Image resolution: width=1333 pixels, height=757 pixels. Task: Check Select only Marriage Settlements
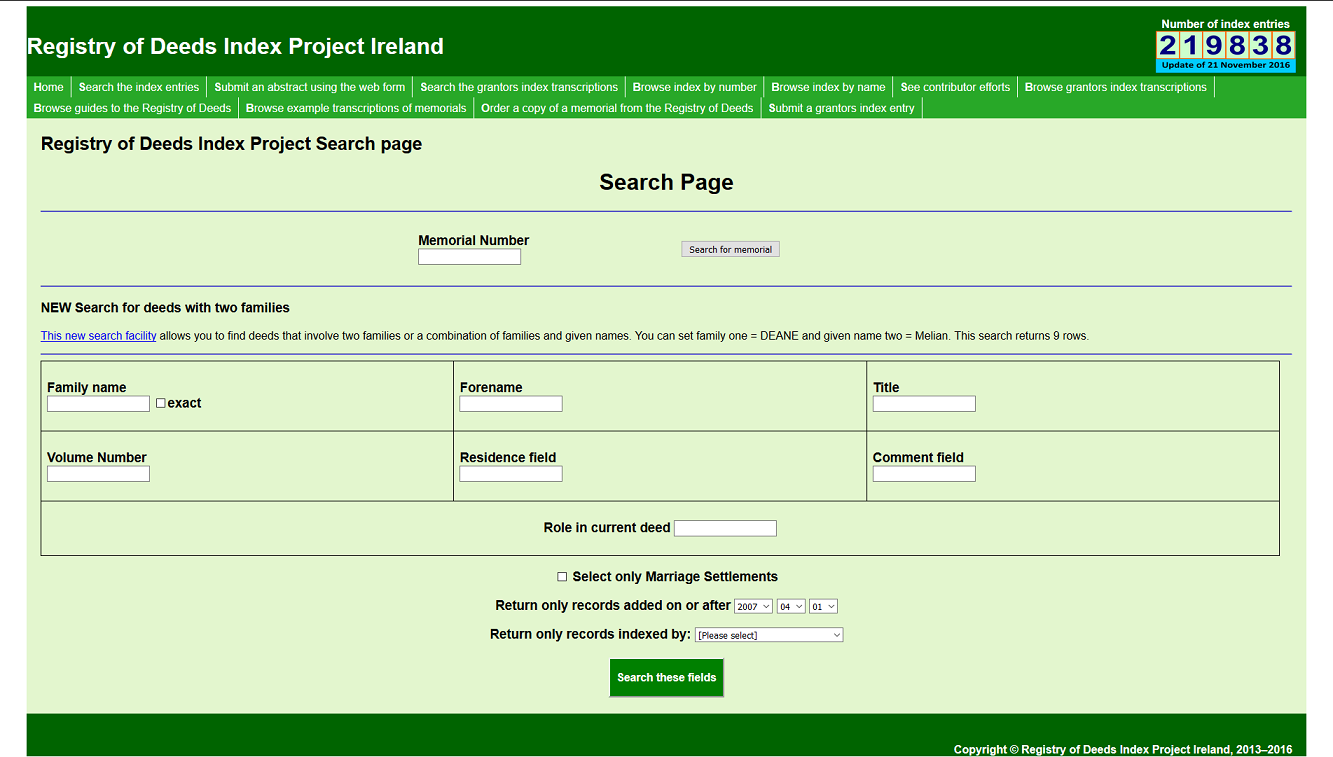[562, 576]
